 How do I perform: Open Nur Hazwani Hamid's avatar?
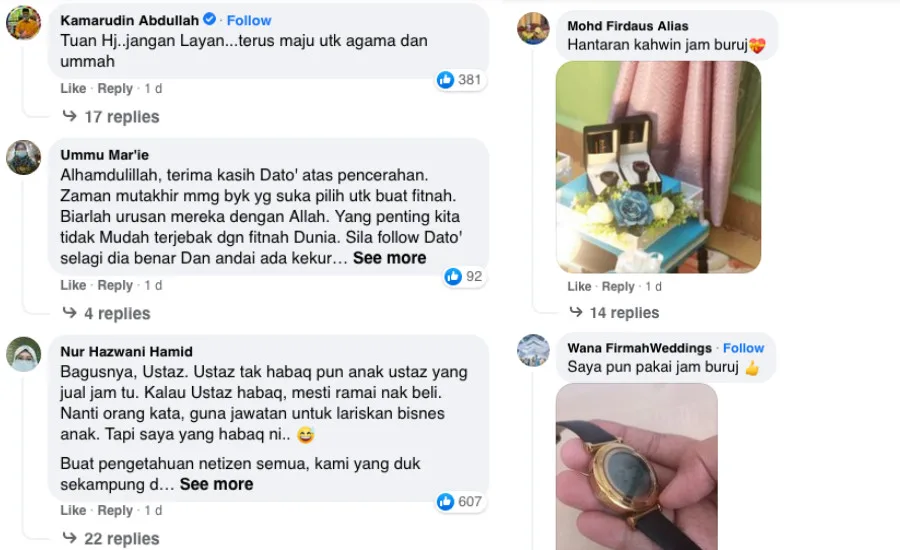(x=24, y=354)
